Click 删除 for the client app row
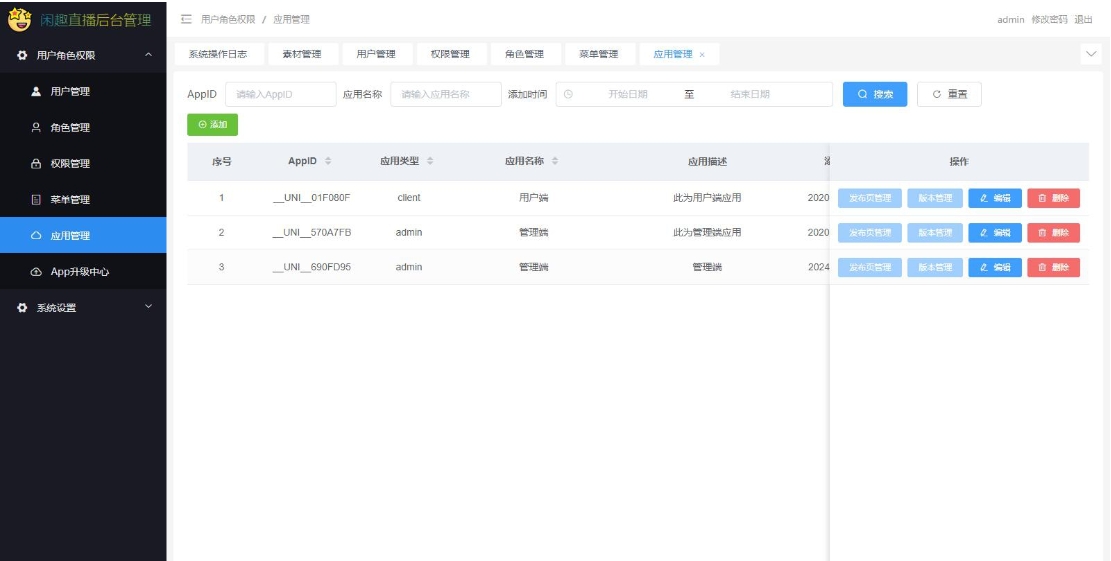 click(x=1053, y=198)
